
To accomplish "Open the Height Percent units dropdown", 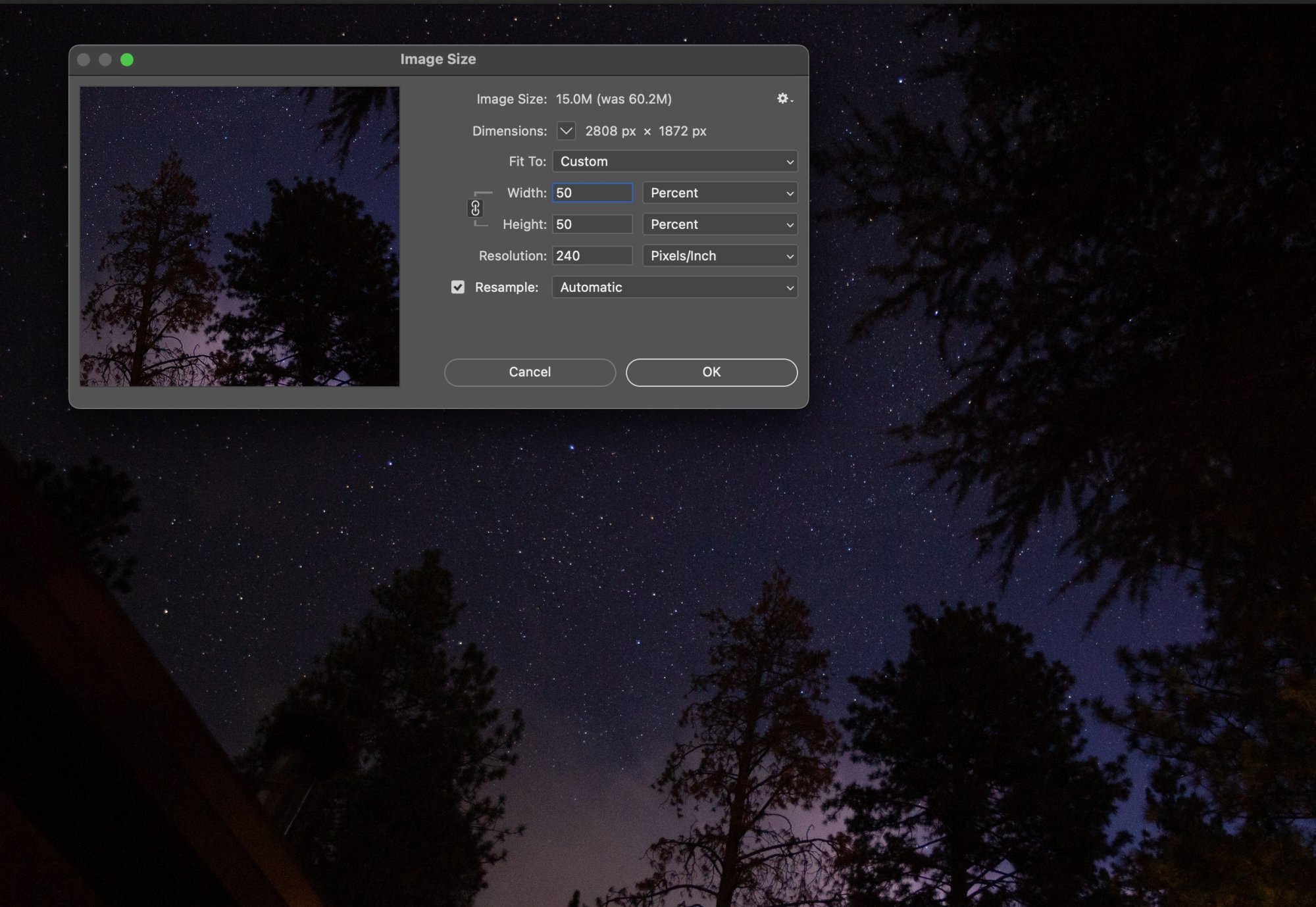I will 720,224.
